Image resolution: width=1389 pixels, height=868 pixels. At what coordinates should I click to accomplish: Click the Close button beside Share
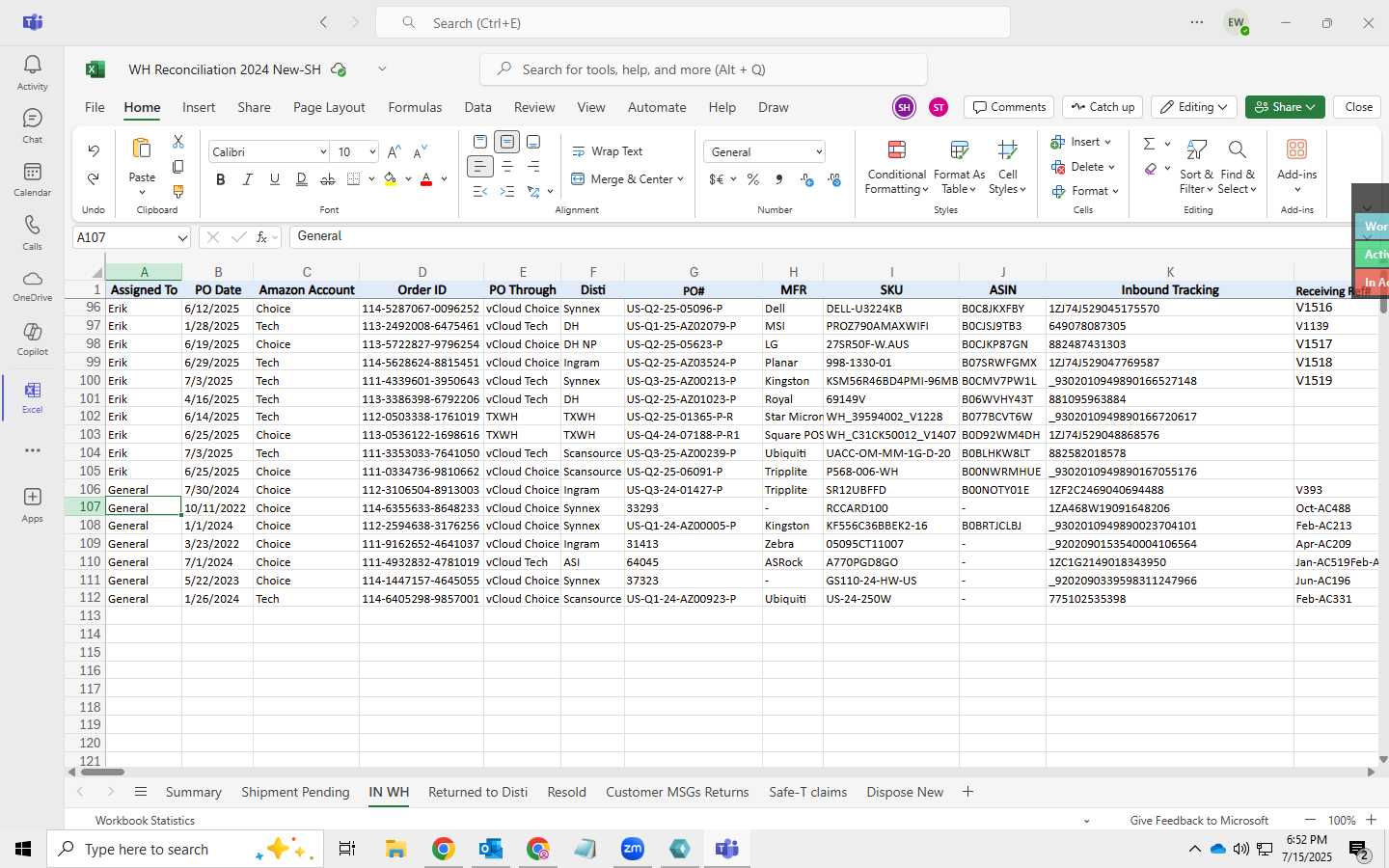tap(1358, 107)
